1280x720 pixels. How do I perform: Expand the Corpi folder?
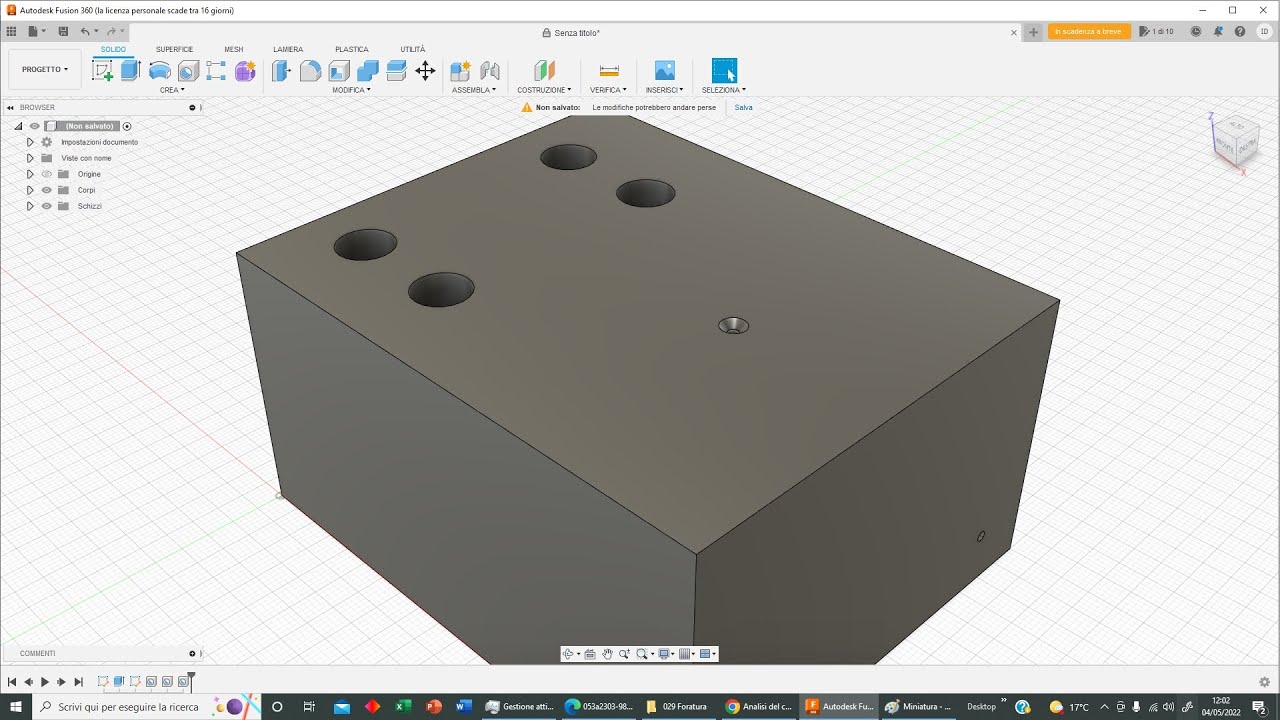tap(30, 190)
